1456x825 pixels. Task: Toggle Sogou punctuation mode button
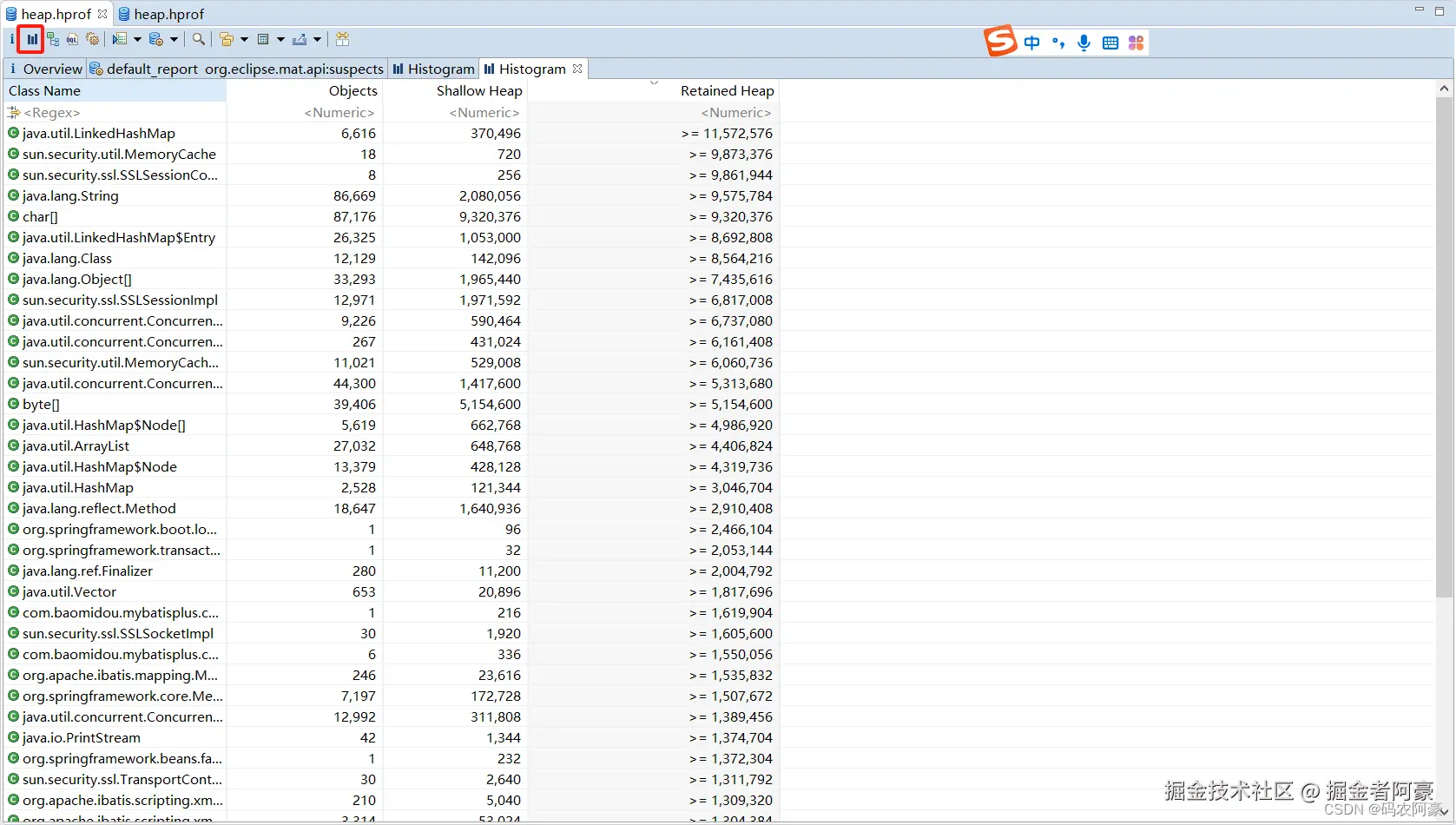(x=1057, y=43)
